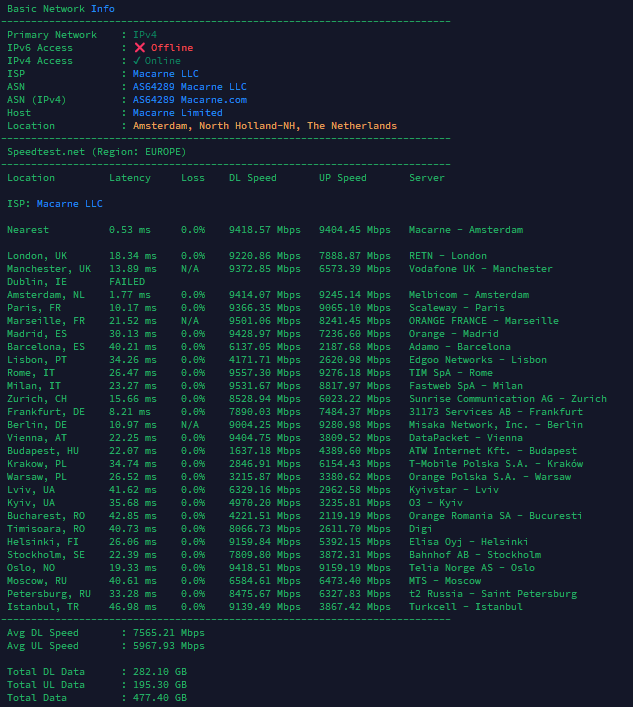The height and width of the screenshot is (707, 633).
Task: Click the Online checkmark icon
Action: coord(137,60)
